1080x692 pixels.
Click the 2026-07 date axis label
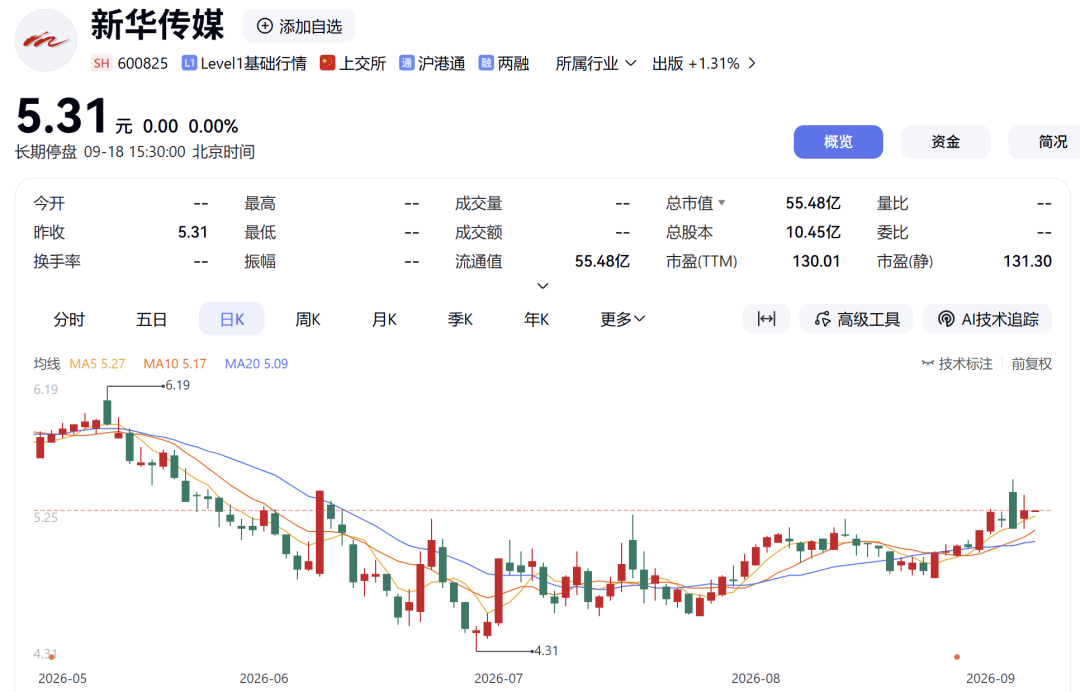(498, 678)
